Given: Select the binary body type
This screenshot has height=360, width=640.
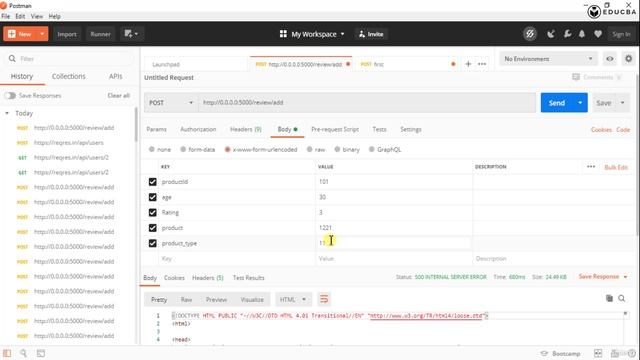Looking at the screenshot, I should coord(337,149).
